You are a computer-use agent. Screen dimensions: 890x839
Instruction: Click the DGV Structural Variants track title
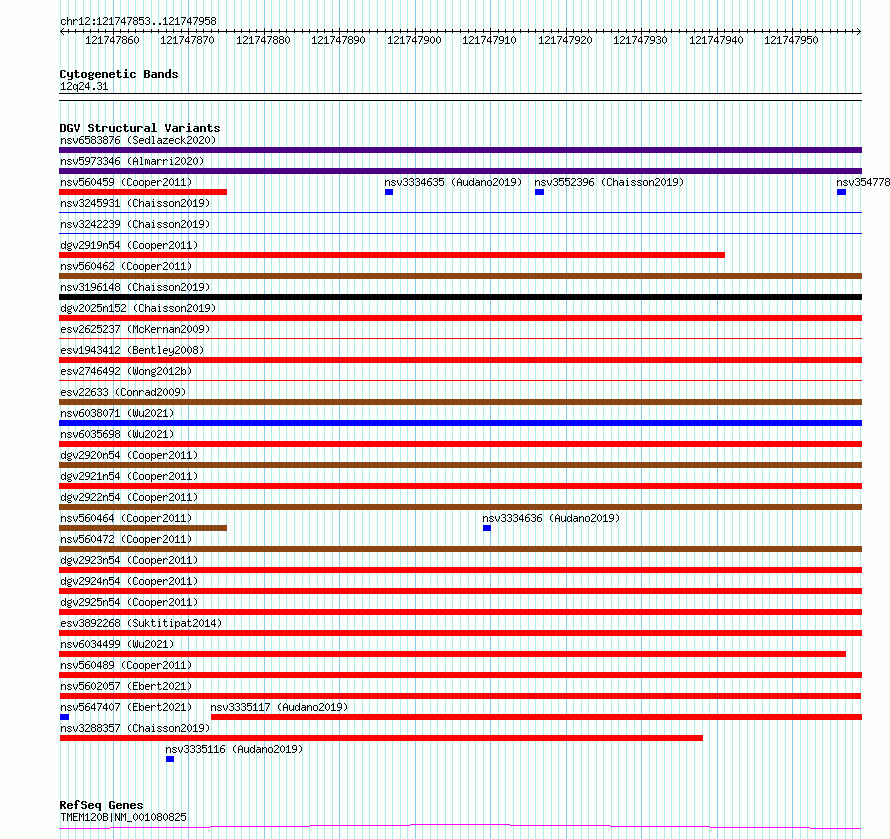pyautogui.click(x=140, y=128)
